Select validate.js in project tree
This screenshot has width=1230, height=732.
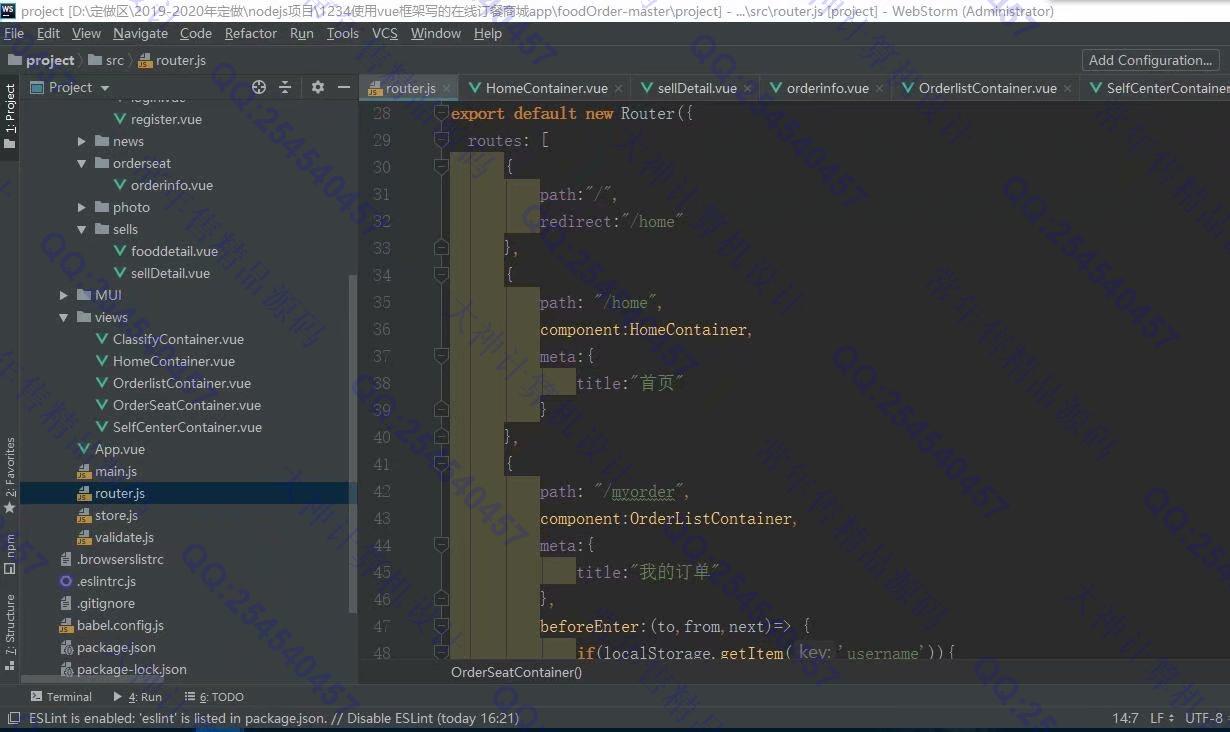124,537
